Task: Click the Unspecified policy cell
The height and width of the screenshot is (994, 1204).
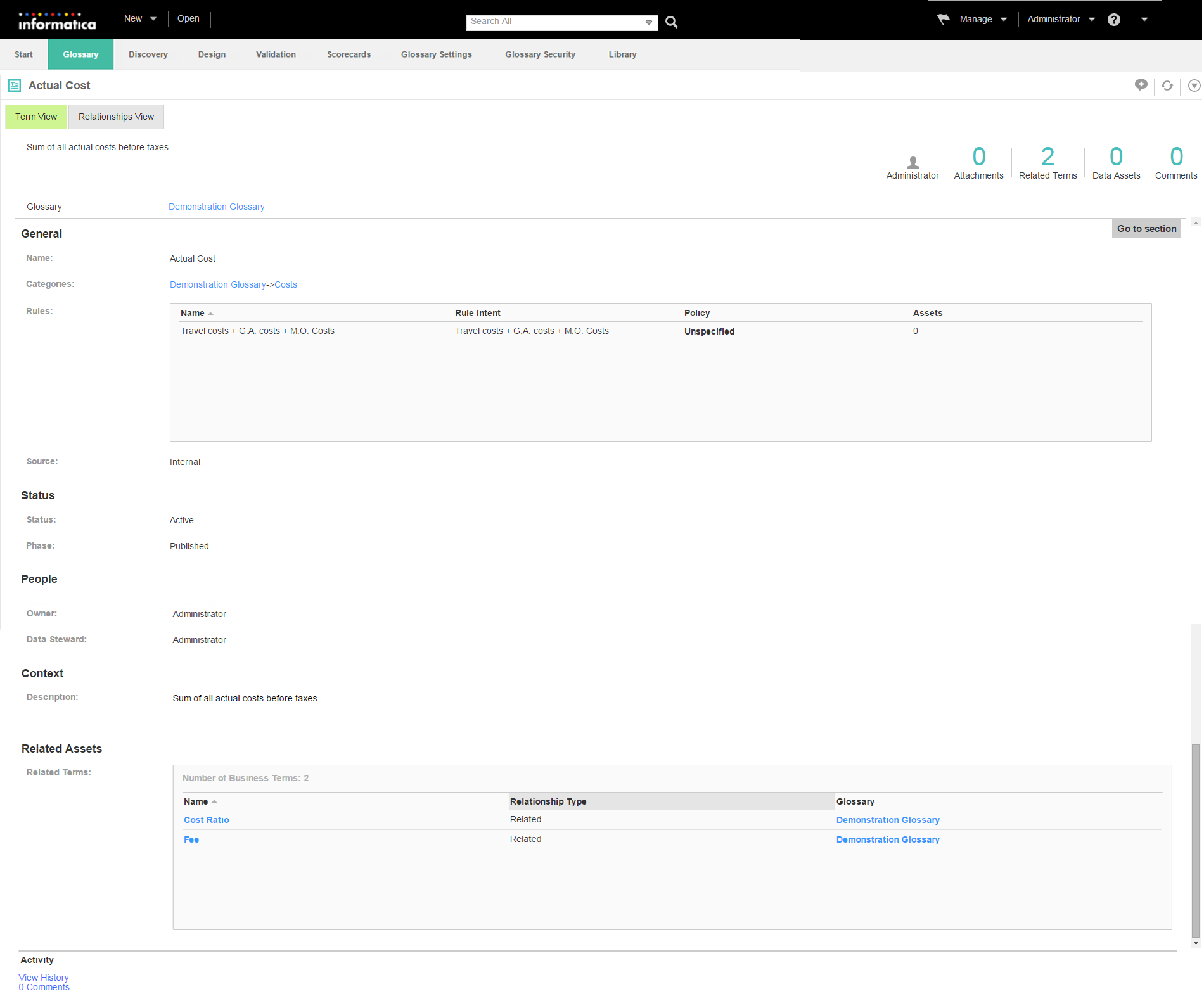Action: pyautogui.click(x=709, y=332)
